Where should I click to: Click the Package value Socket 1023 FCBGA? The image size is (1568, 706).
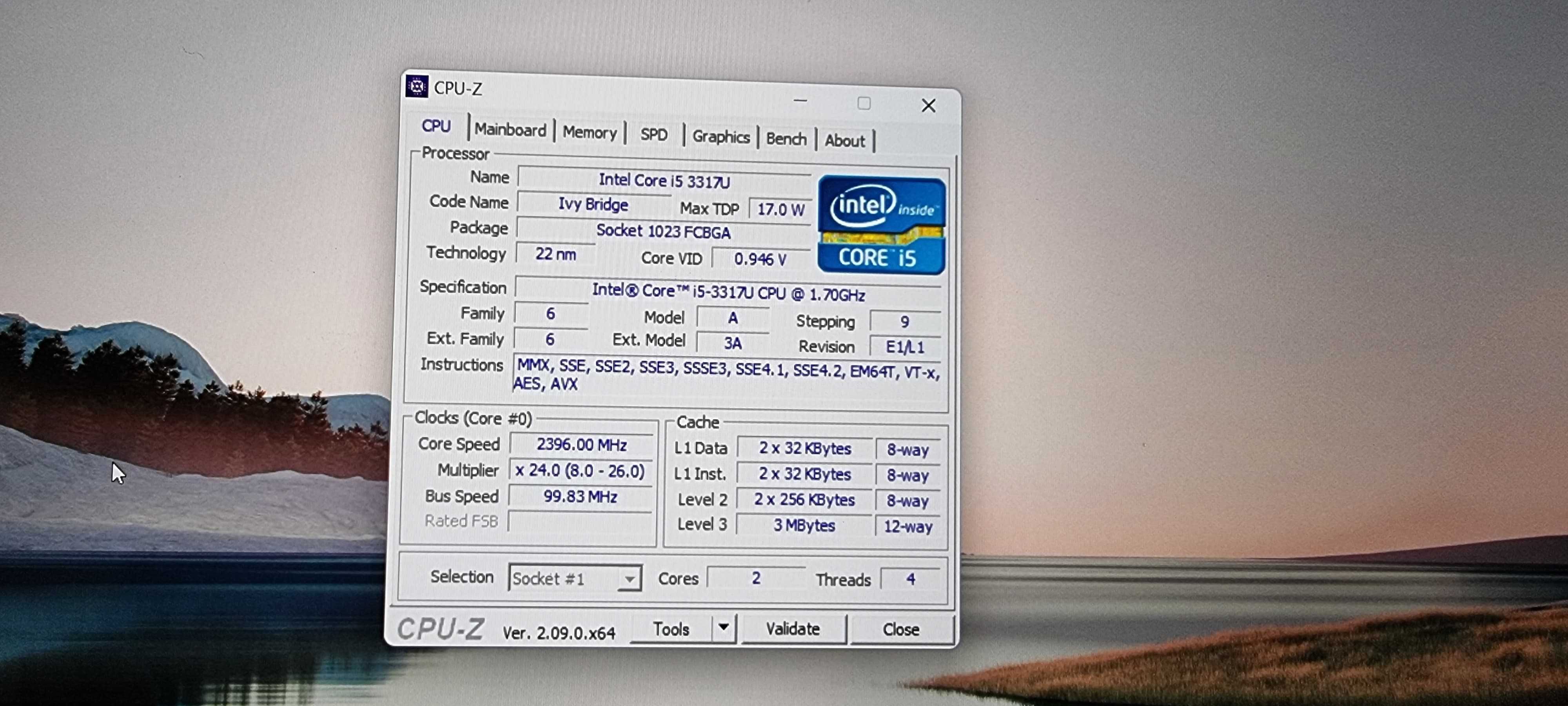tap(664, 231)
